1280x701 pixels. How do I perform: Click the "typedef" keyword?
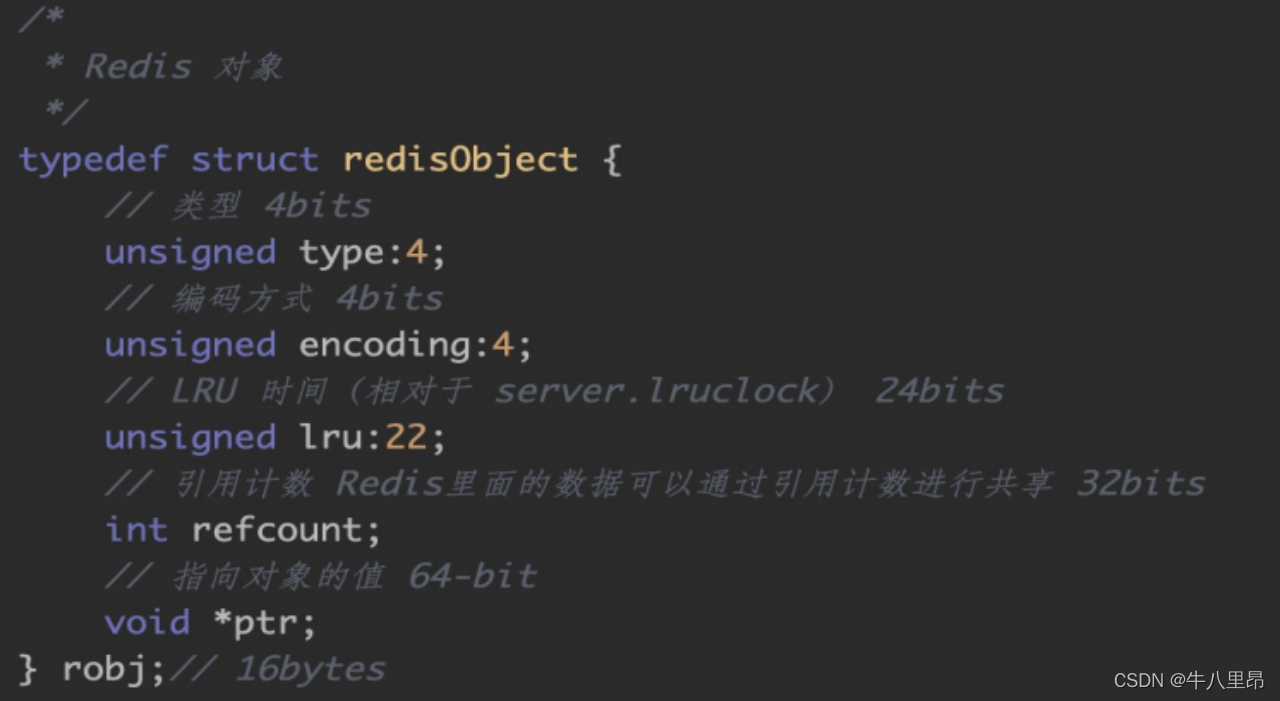click(x=93, y=160)
